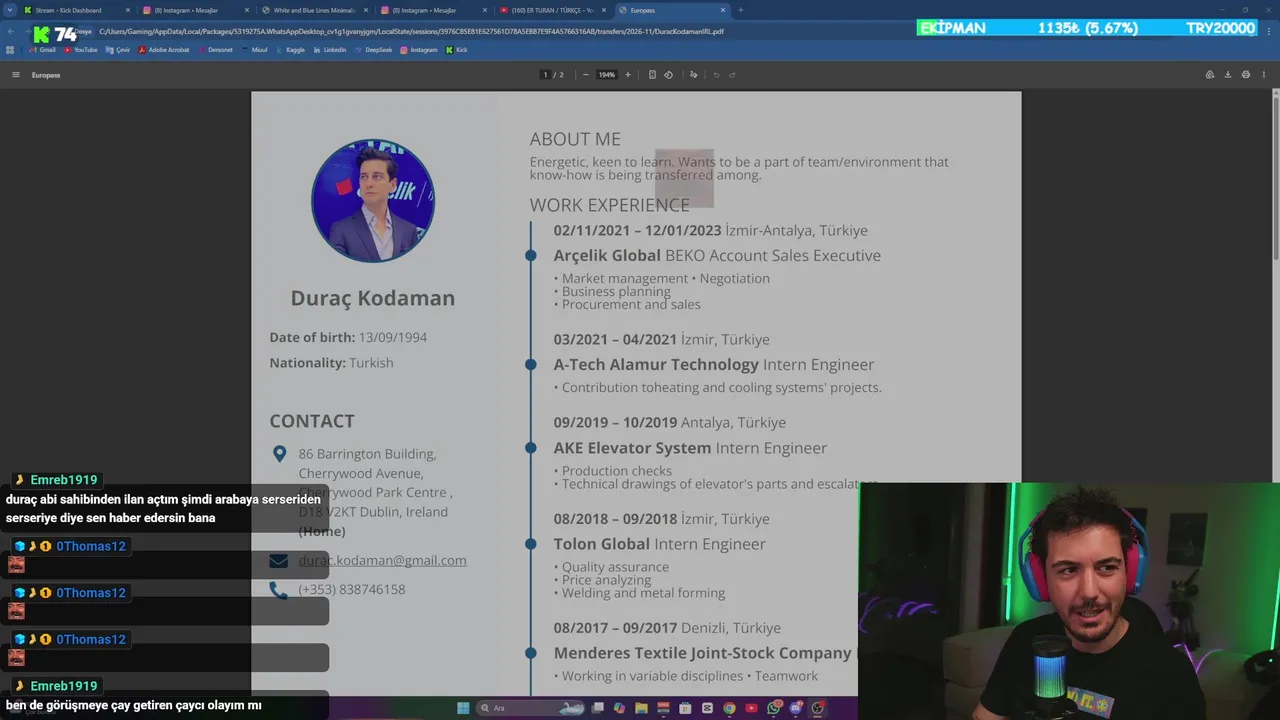Image resolution: width=1280 pixels, height=720 pixels.
Task: Open Discord from the taskbar
Action: pos(795,708)
